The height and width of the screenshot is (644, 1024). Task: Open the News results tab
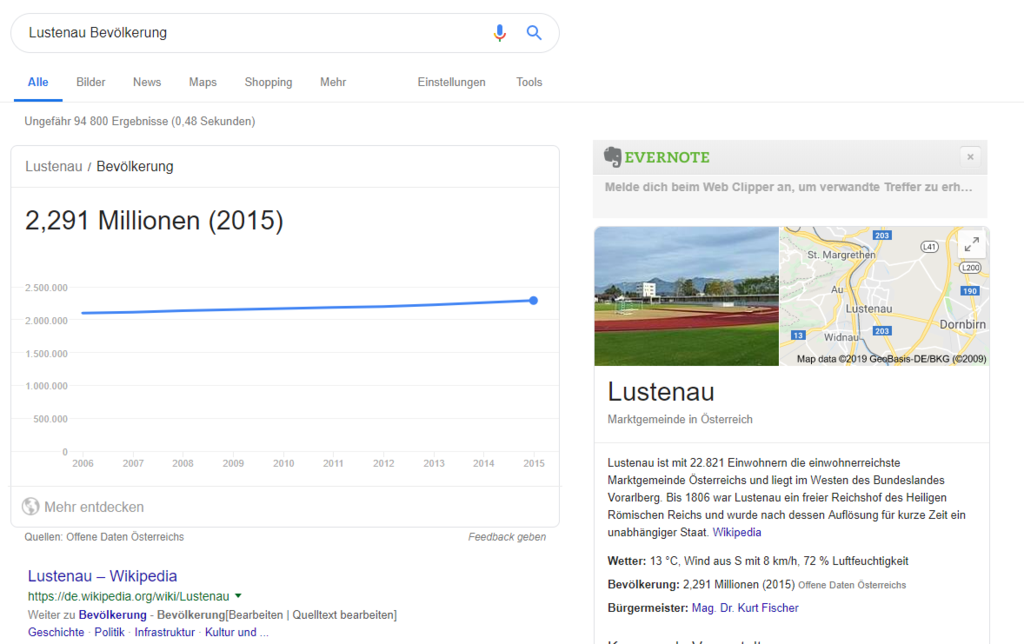[x=147, y=82]
